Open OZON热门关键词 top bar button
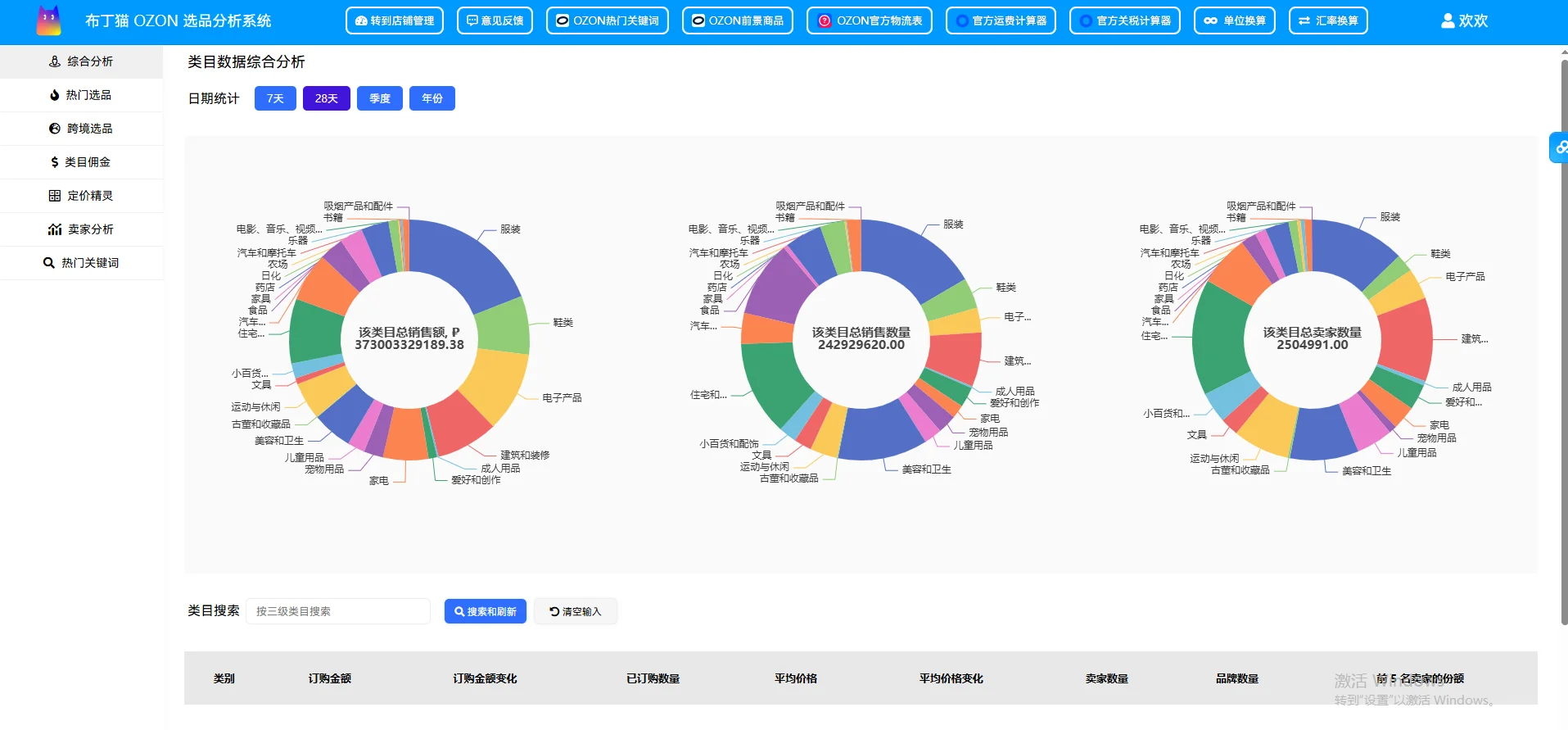The width and height of the screenshot is (1568, 730). click(x=608, y=20)
